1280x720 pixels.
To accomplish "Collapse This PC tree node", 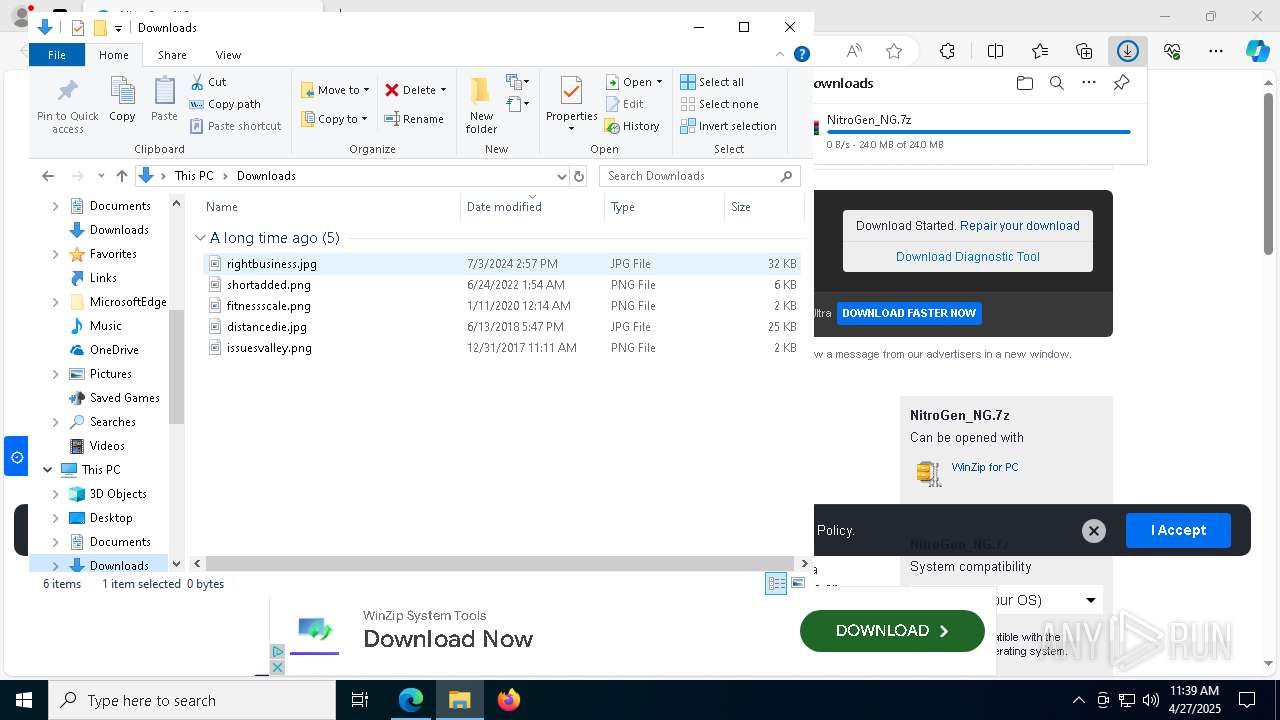I will pyautogui.click(x=47, y=470).
